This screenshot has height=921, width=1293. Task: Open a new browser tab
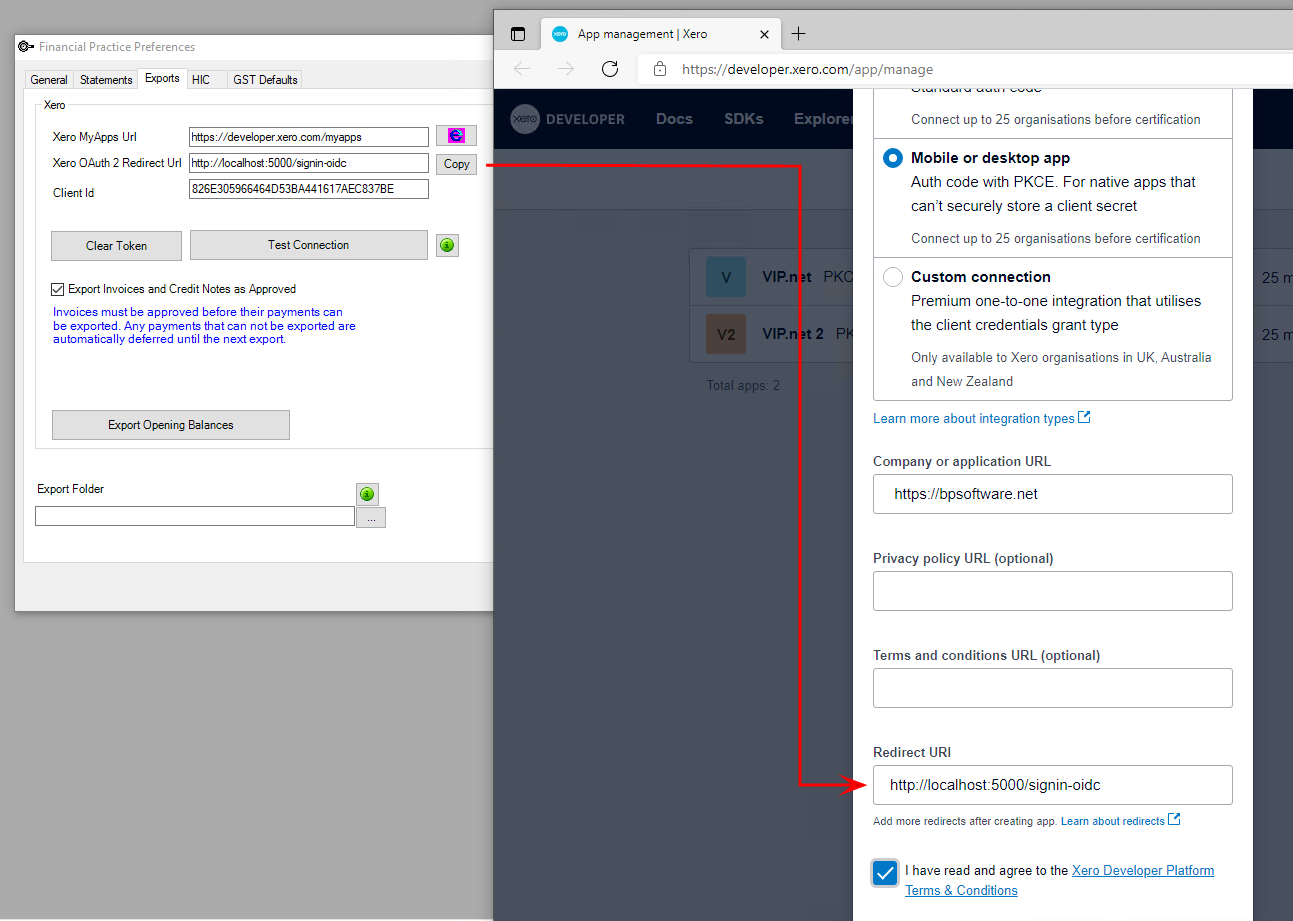tap(798, 34)
